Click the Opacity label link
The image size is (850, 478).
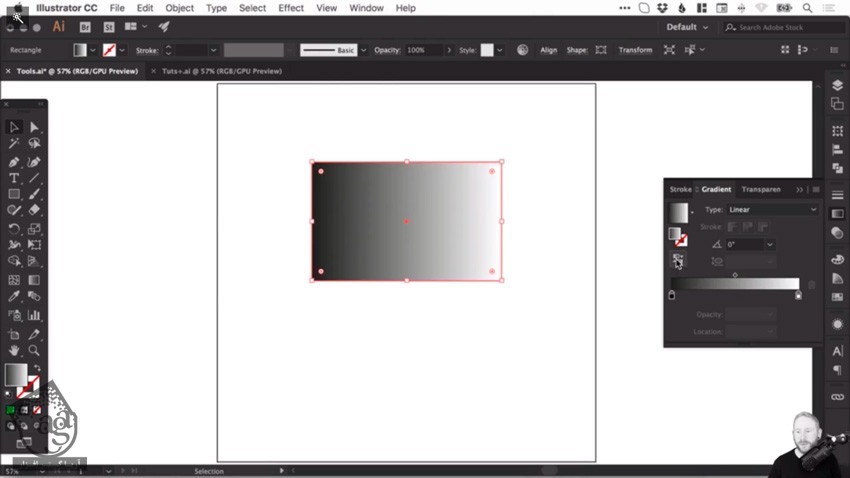point(387,50)
